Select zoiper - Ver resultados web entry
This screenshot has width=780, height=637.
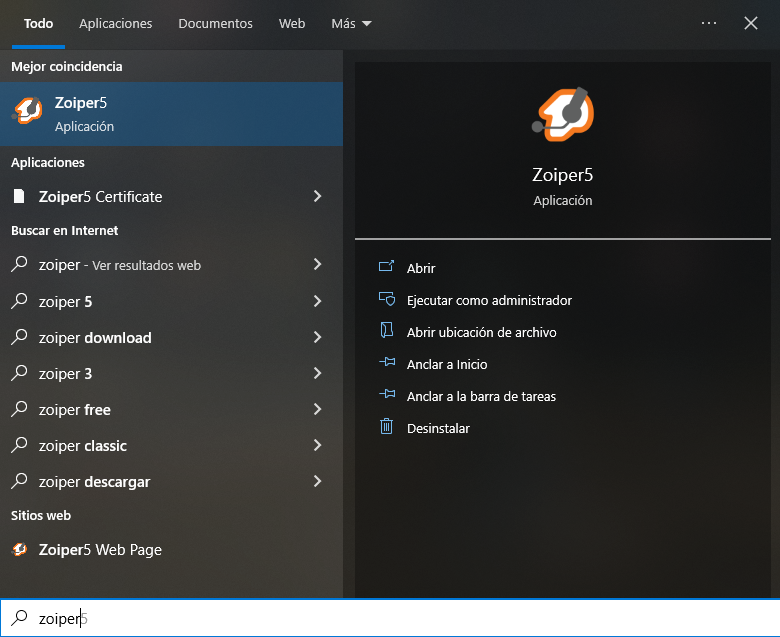tap(171, 265)
